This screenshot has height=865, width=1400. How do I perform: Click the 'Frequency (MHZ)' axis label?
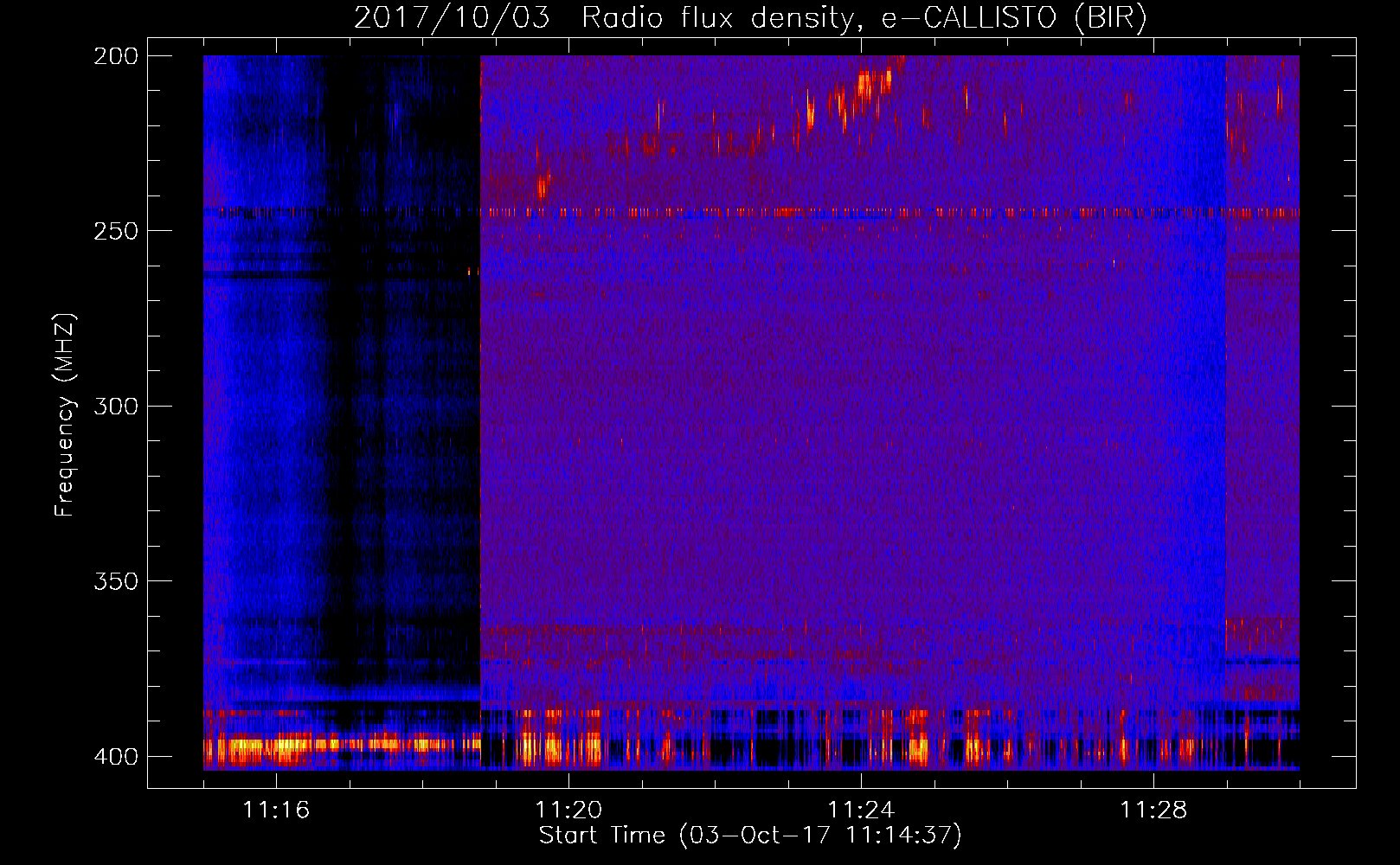(65, 415)
